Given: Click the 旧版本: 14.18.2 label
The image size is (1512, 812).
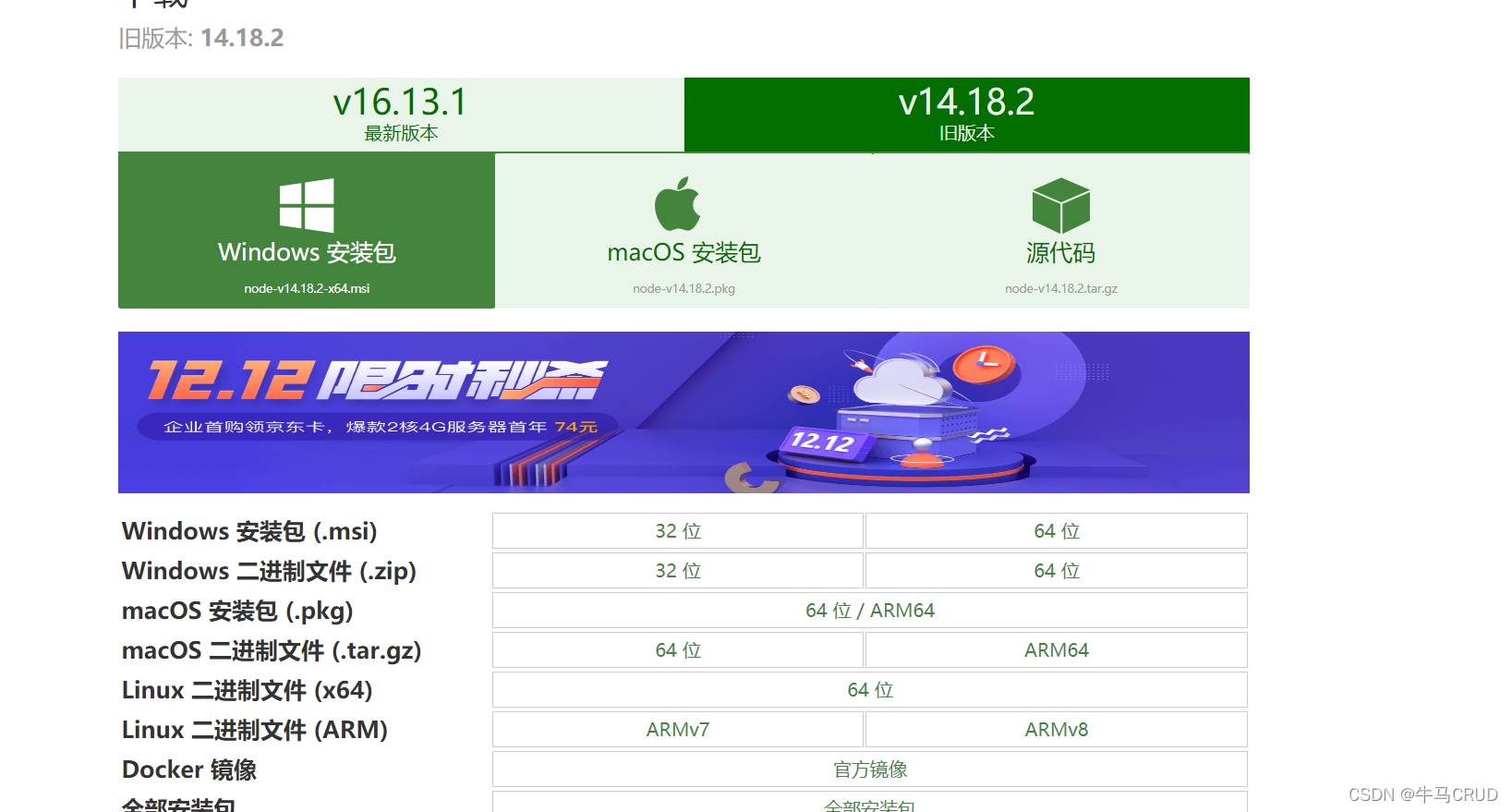Looking at the screenshot, I should pyautogui.click(x=201, y=38).
